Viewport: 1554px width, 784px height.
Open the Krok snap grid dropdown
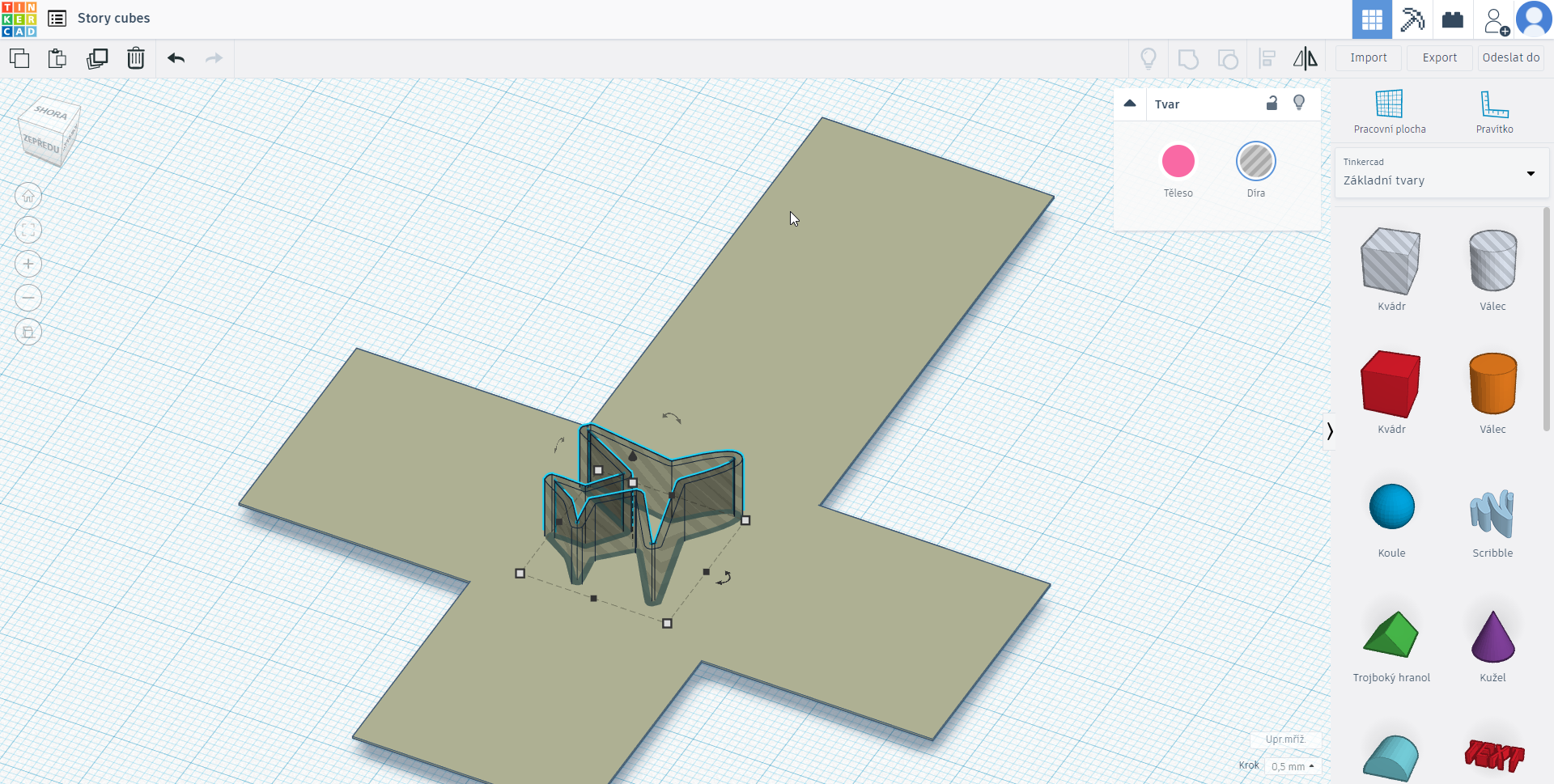coord(1293,766)
